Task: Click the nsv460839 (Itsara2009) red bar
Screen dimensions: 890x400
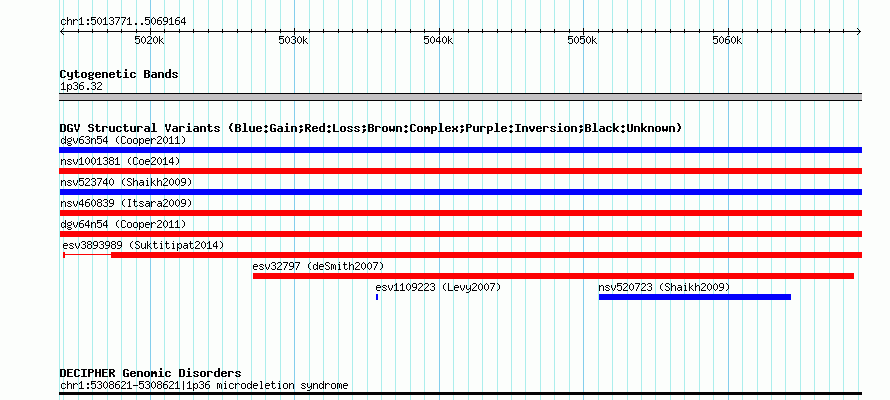Action: pyautogui.click(x=460, y=213)
